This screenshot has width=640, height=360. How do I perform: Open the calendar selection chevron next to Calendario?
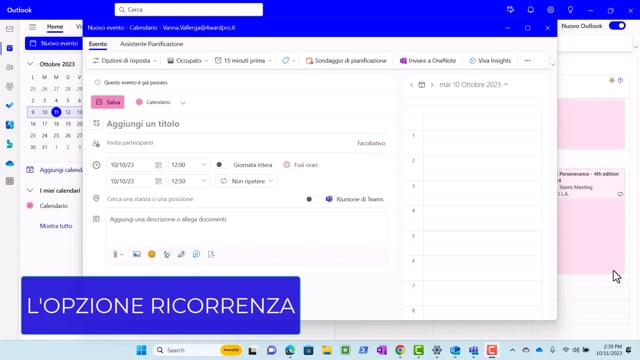pyautogui.click(x=183, y=102)
